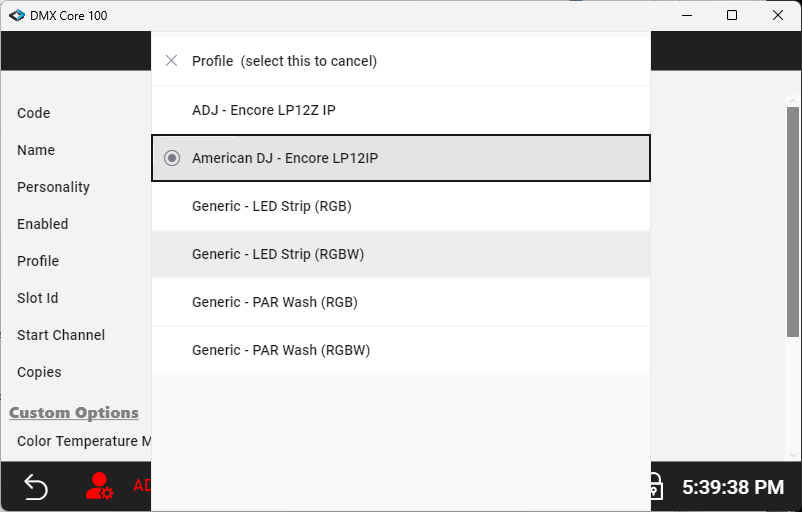Choose Generic - PAR Wash (RGB) profile

275,302
